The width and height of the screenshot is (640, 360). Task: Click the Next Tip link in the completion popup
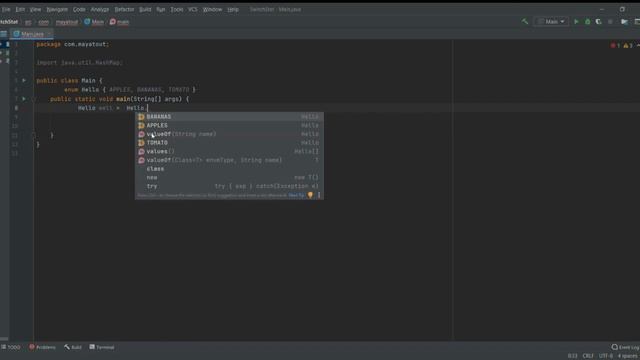point(296,196)
